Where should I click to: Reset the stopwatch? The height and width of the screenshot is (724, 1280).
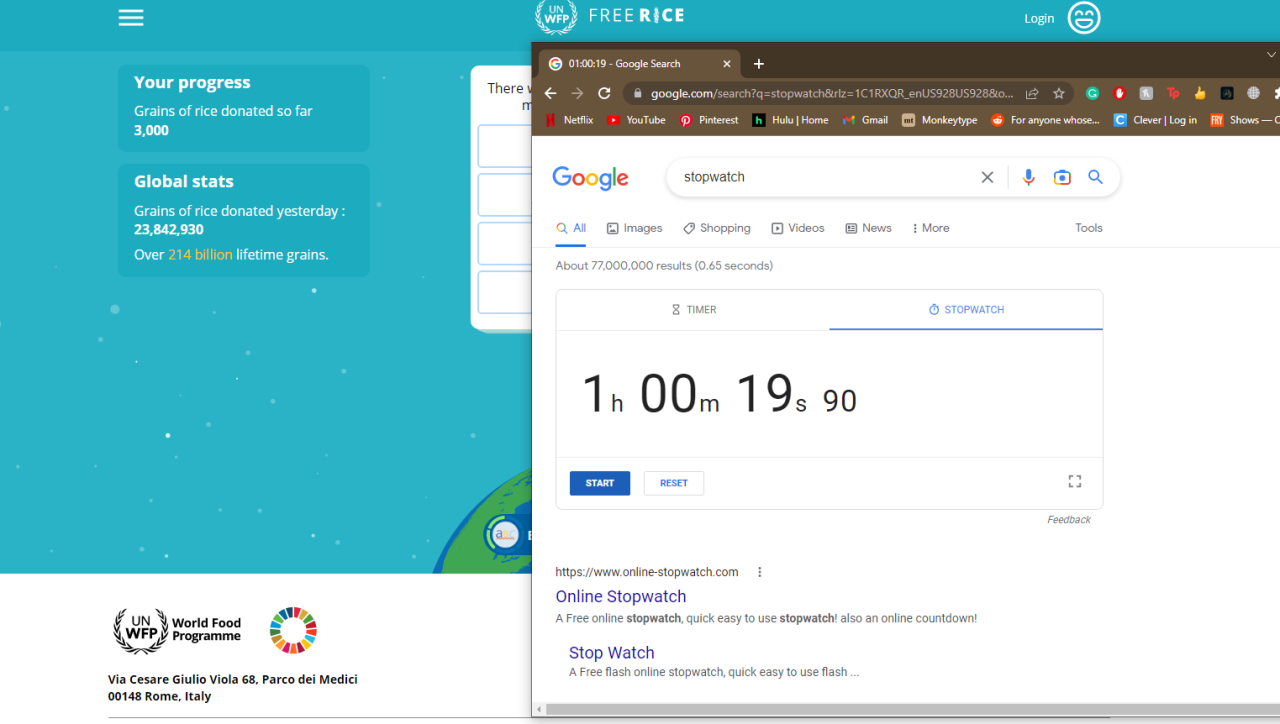click(674, 483)
